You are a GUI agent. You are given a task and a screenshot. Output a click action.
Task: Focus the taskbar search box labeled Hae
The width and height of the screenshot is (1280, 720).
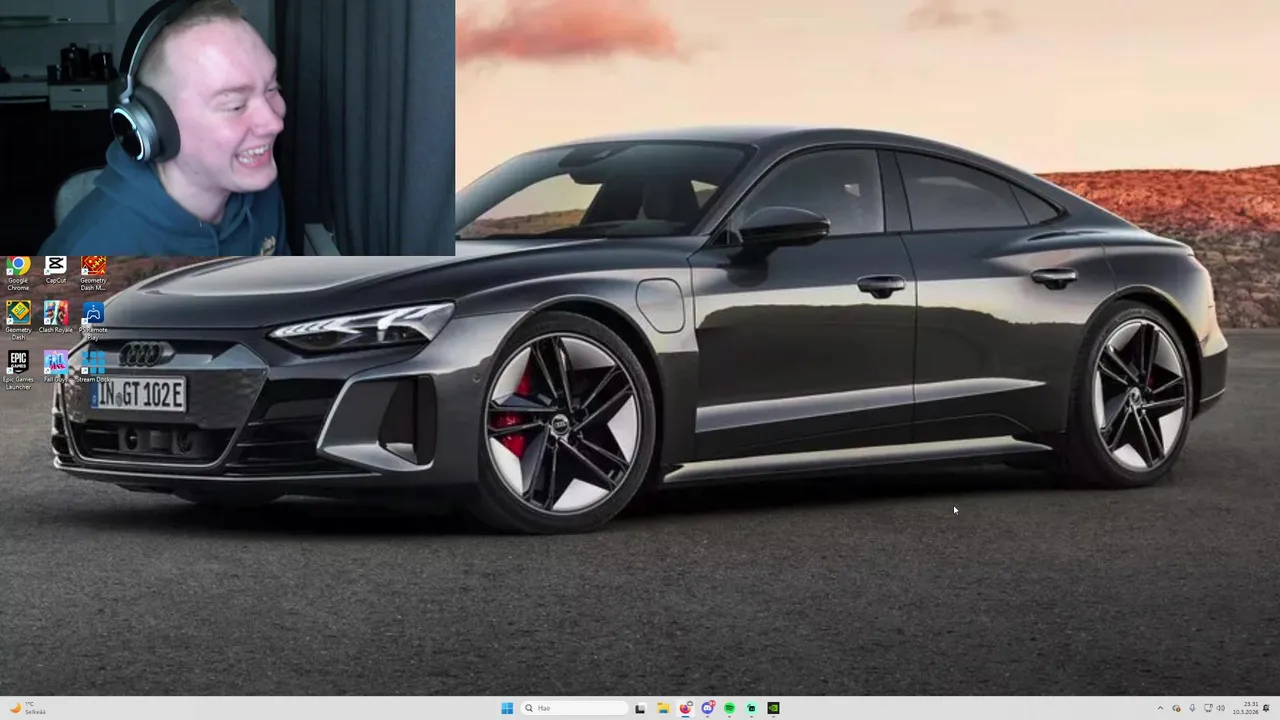[x=574, y=708]
